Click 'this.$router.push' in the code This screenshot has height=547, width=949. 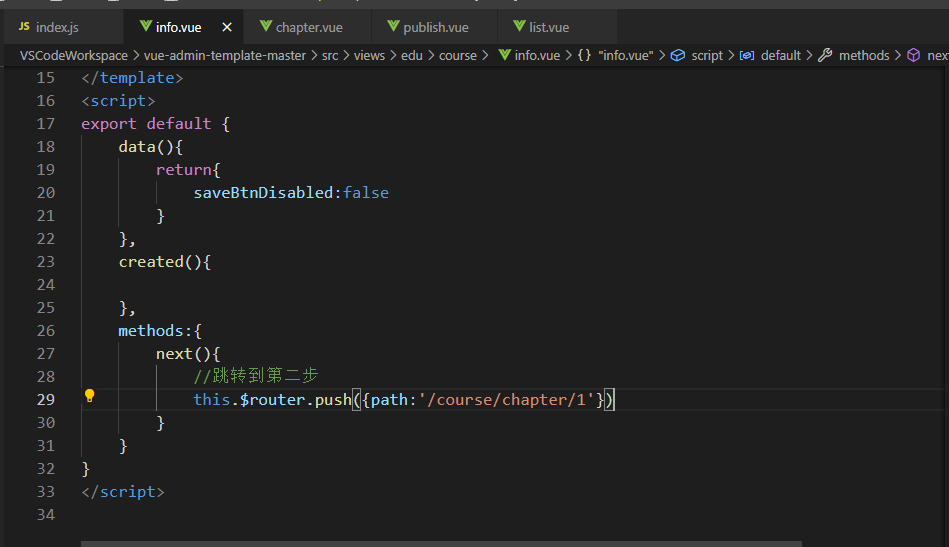click(x=272, y=400)
